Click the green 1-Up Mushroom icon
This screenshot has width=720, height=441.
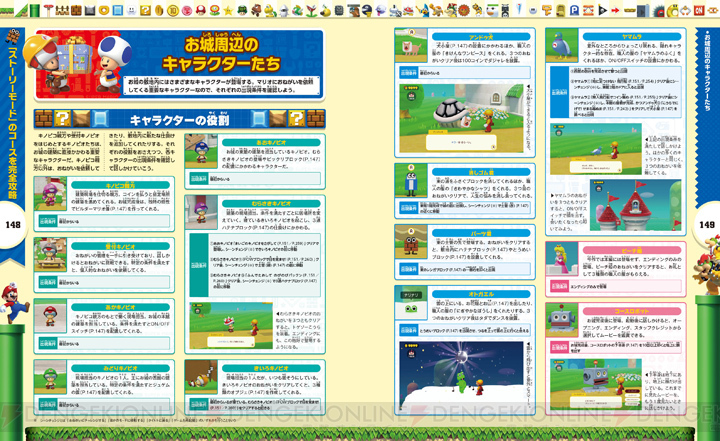[242, 10]
